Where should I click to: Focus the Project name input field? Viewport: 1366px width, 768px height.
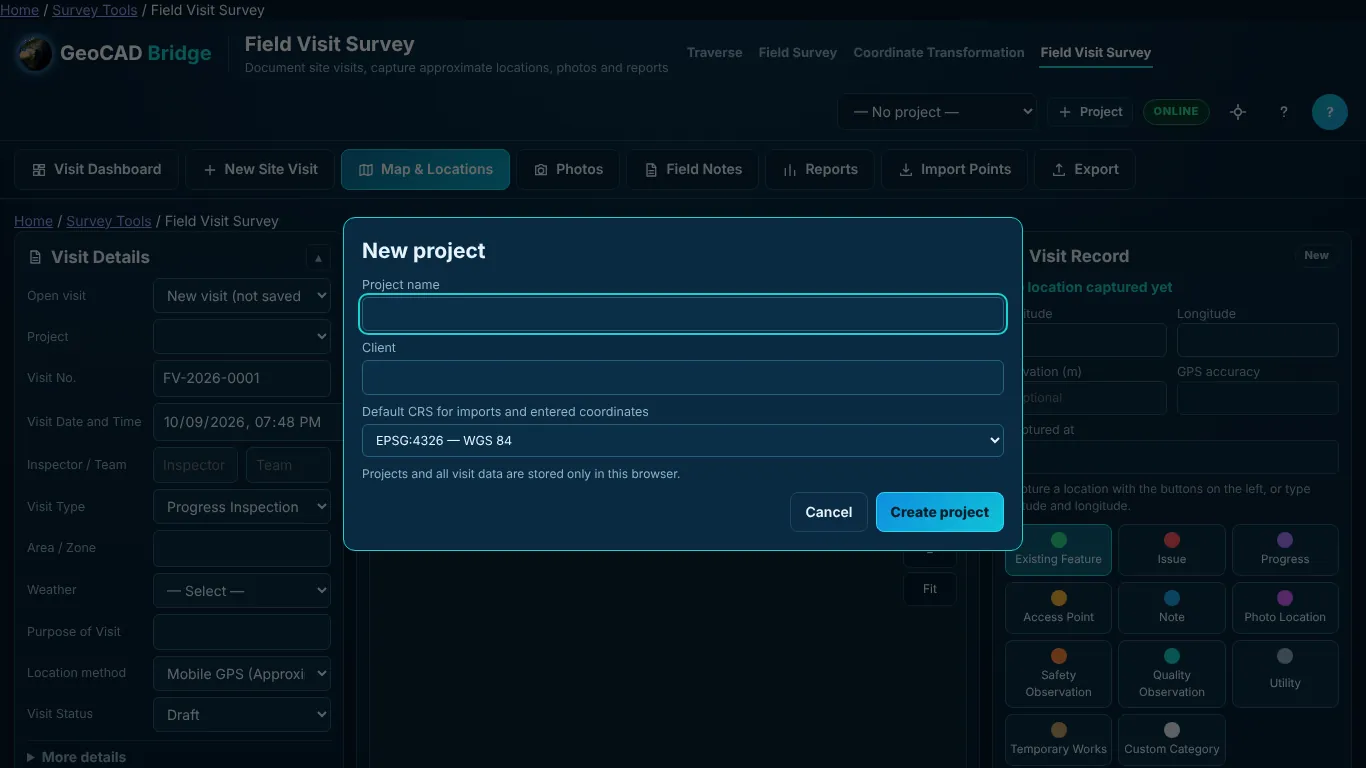(683, 314)
